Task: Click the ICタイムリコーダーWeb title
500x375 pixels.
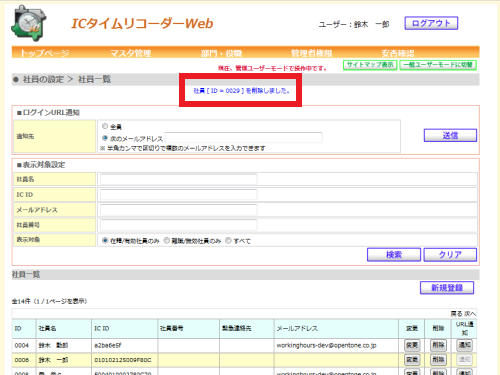Action: tap(142, 23)
